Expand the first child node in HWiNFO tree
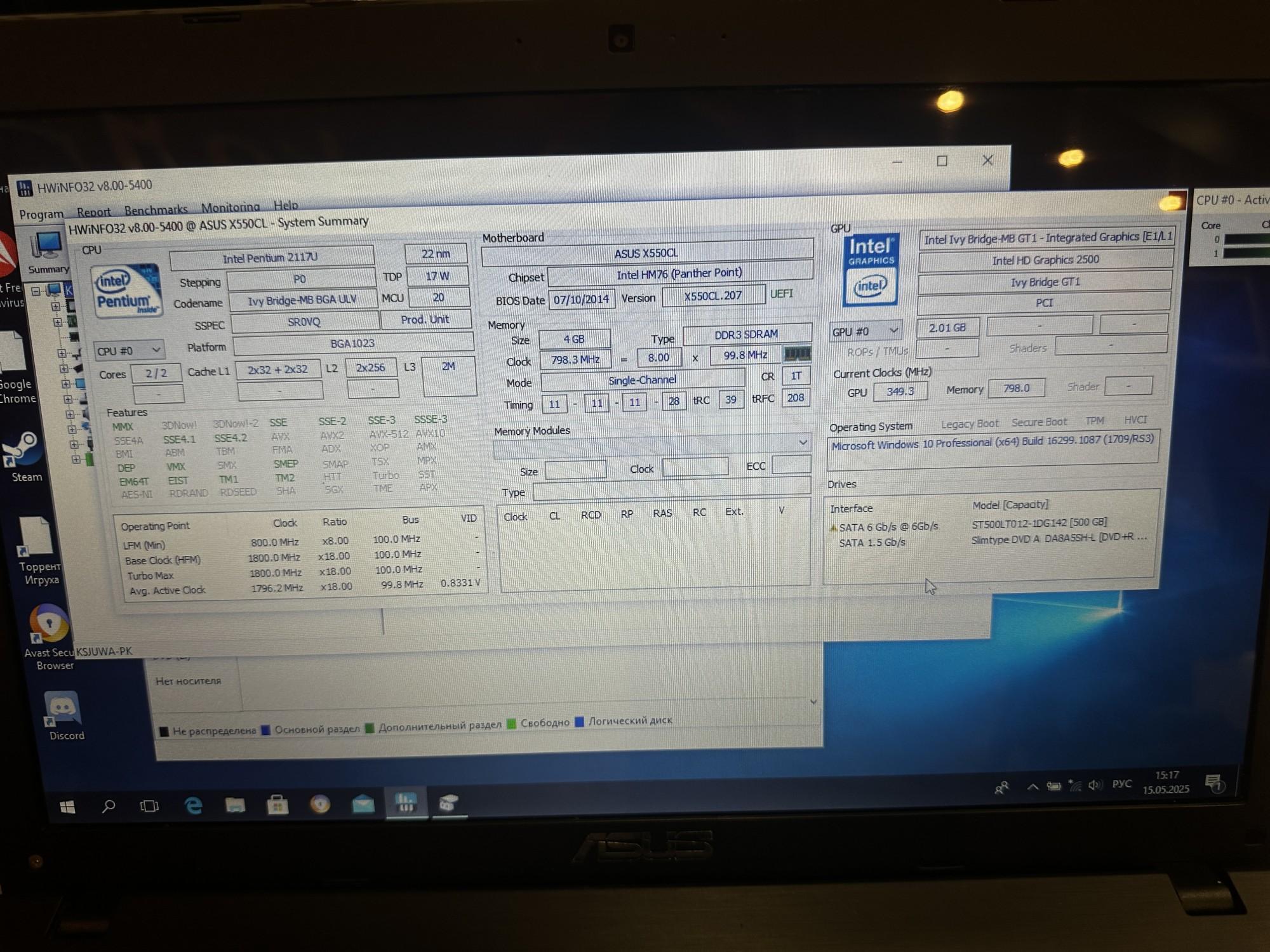This screenshot has height=952, width=1270. [x=56, y=306]
